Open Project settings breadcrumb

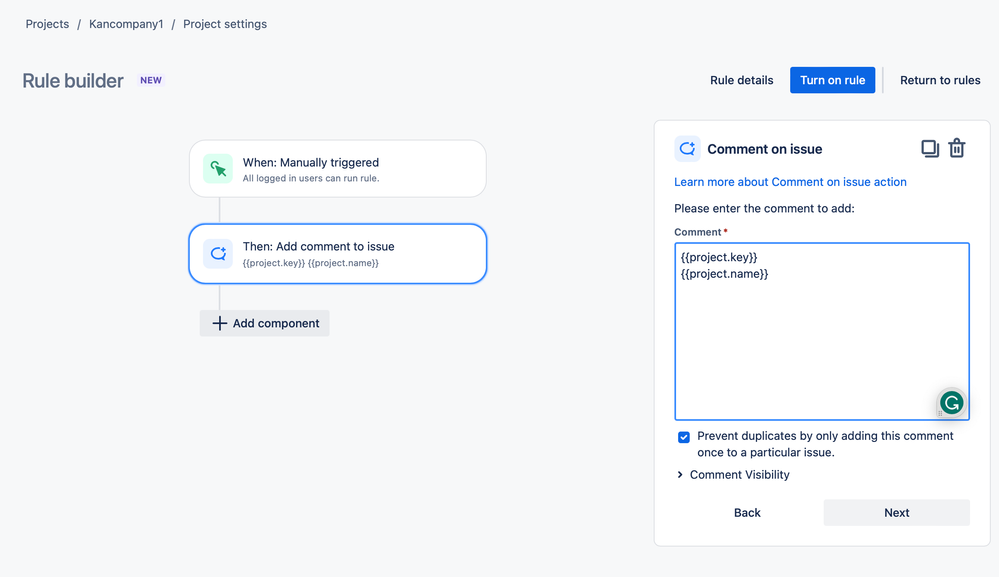pos(225,24)
